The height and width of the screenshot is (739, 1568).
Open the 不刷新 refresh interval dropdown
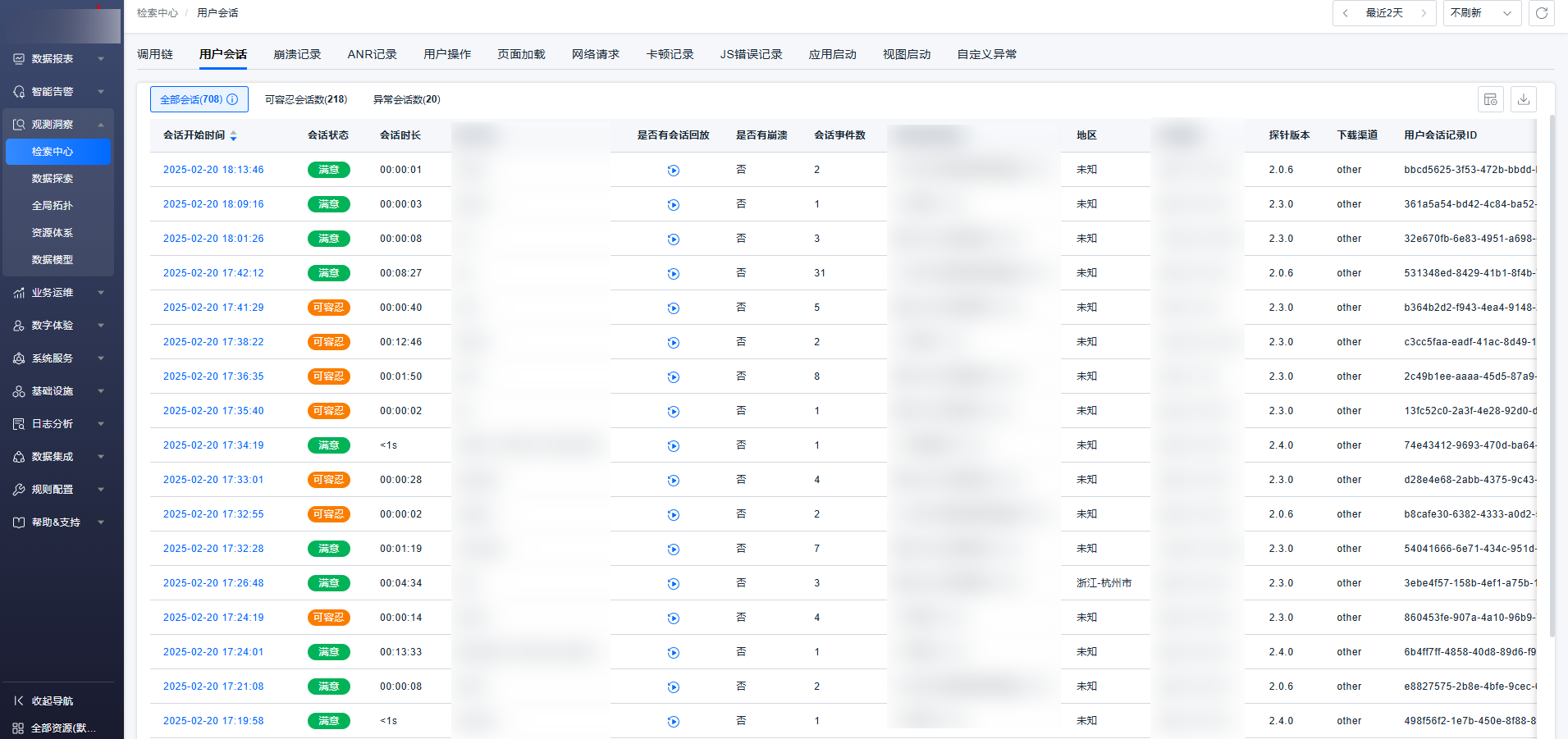[1481, 13]
